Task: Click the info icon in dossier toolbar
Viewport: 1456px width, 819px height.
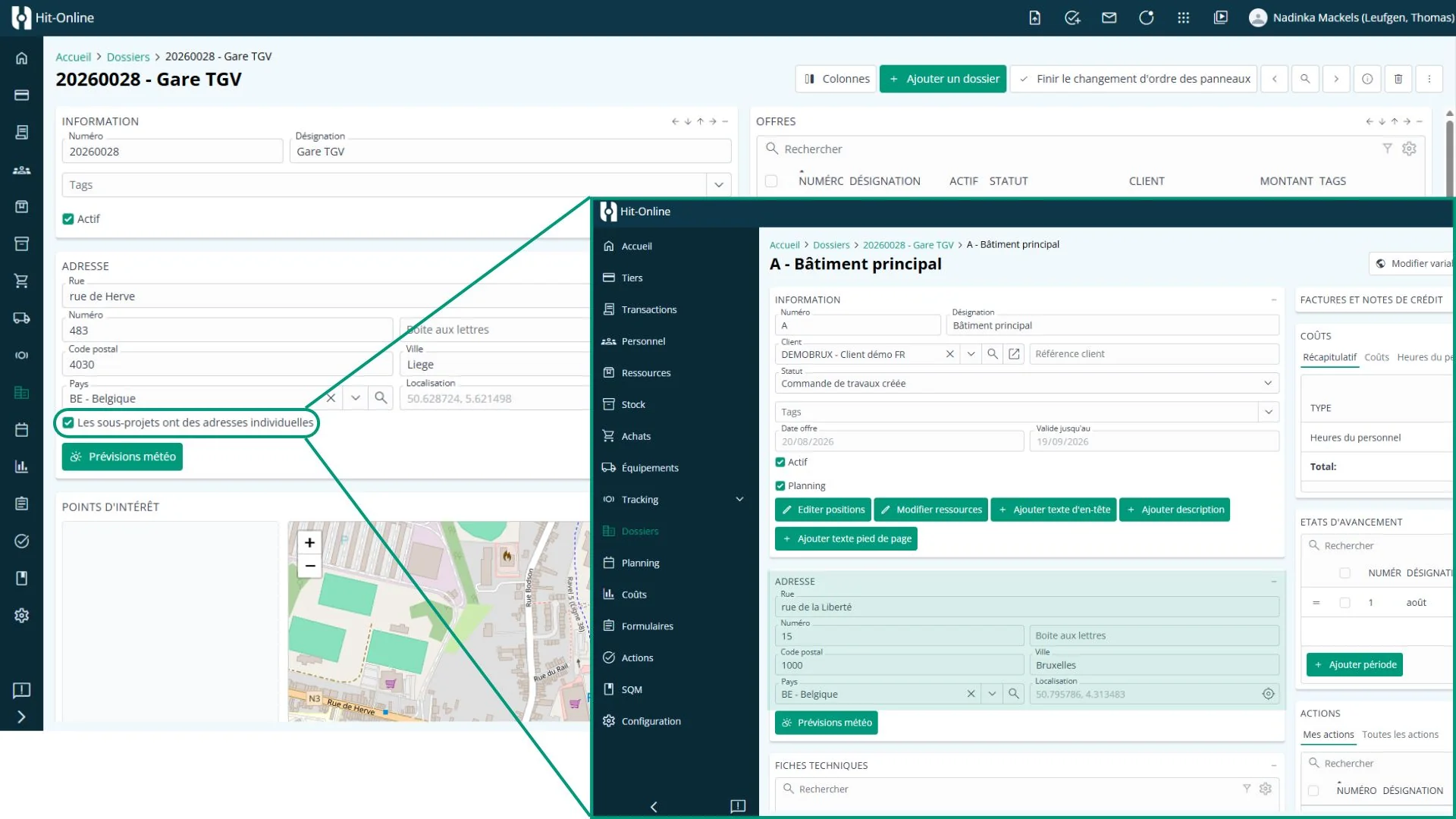Action: 1367,79
